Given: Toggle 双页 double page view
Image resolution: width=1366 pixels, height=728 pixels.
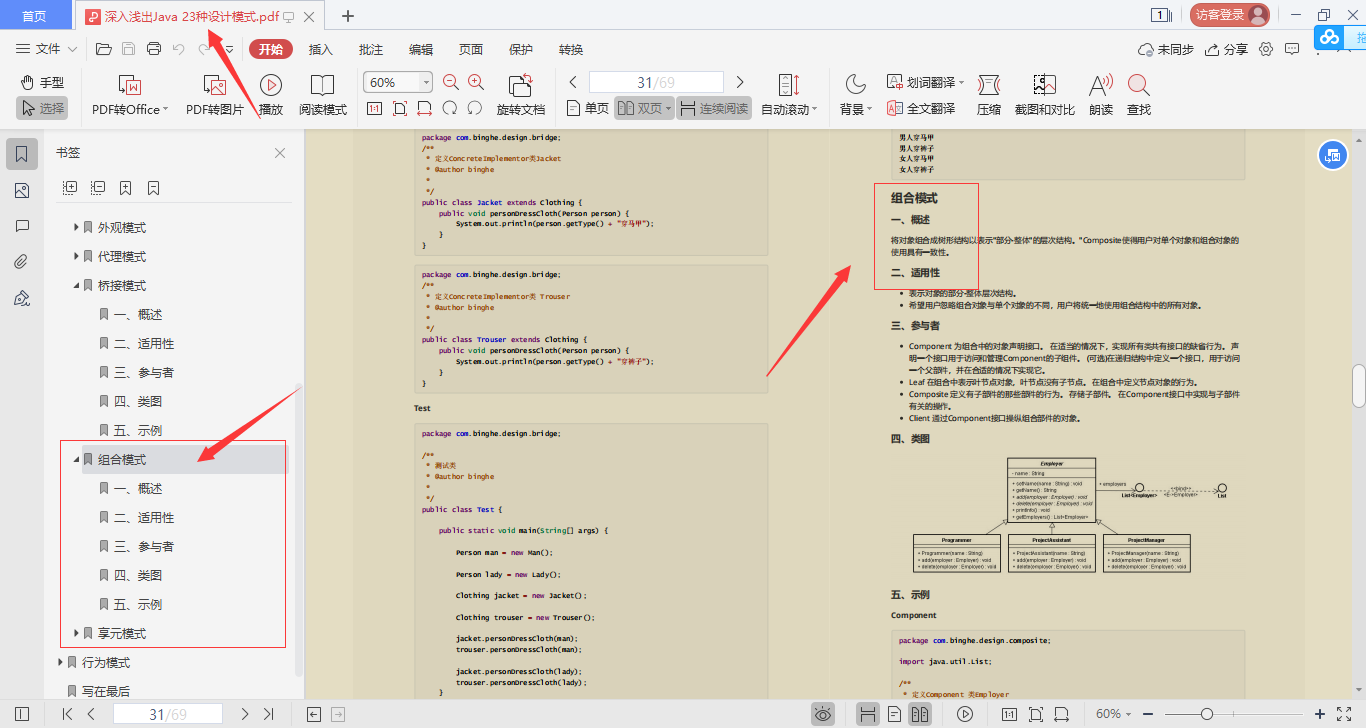Looking at the screenshot, I should tap(644, 108).
